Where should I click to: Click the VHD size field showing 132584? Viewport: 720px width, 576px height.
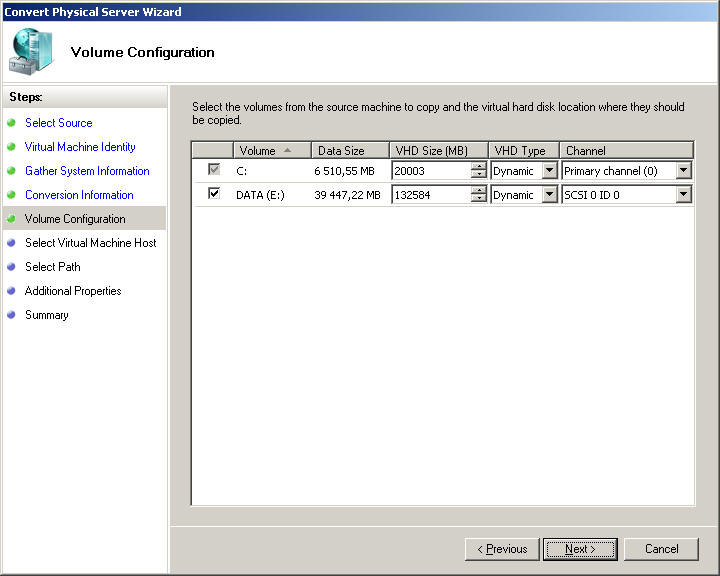tap(432, 195)
